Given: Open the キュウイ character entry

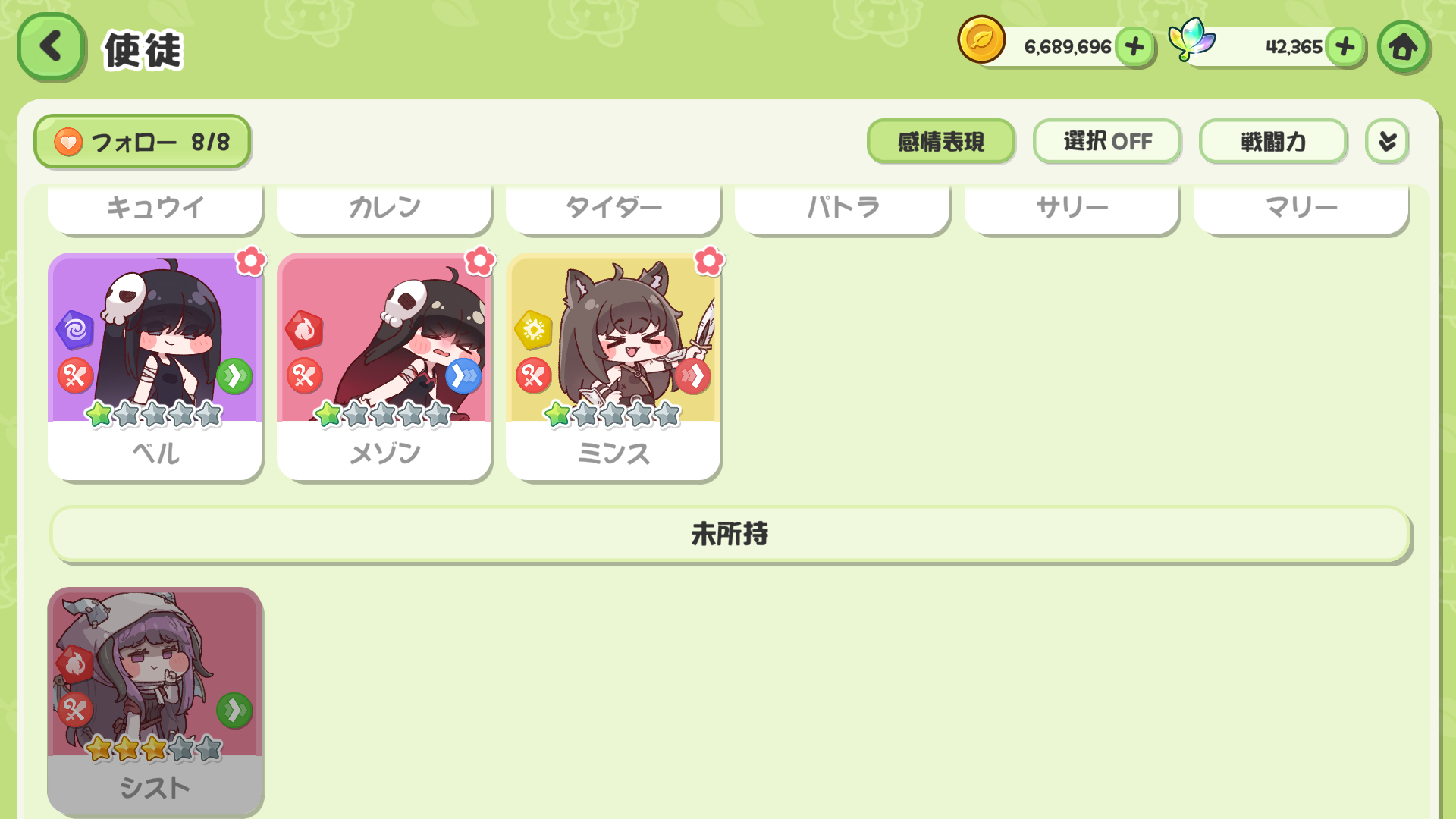Looking at the screenshot, I should 155,208.
